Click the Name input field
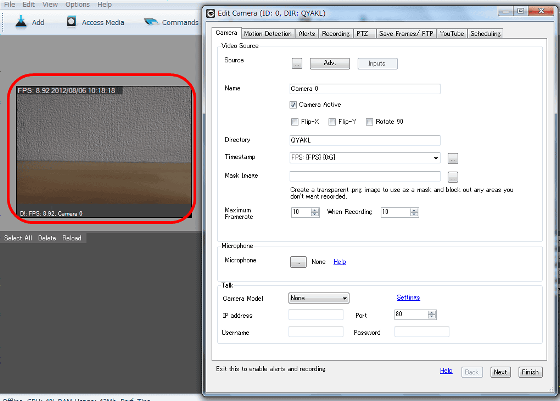560x401 pixels. 365,89
